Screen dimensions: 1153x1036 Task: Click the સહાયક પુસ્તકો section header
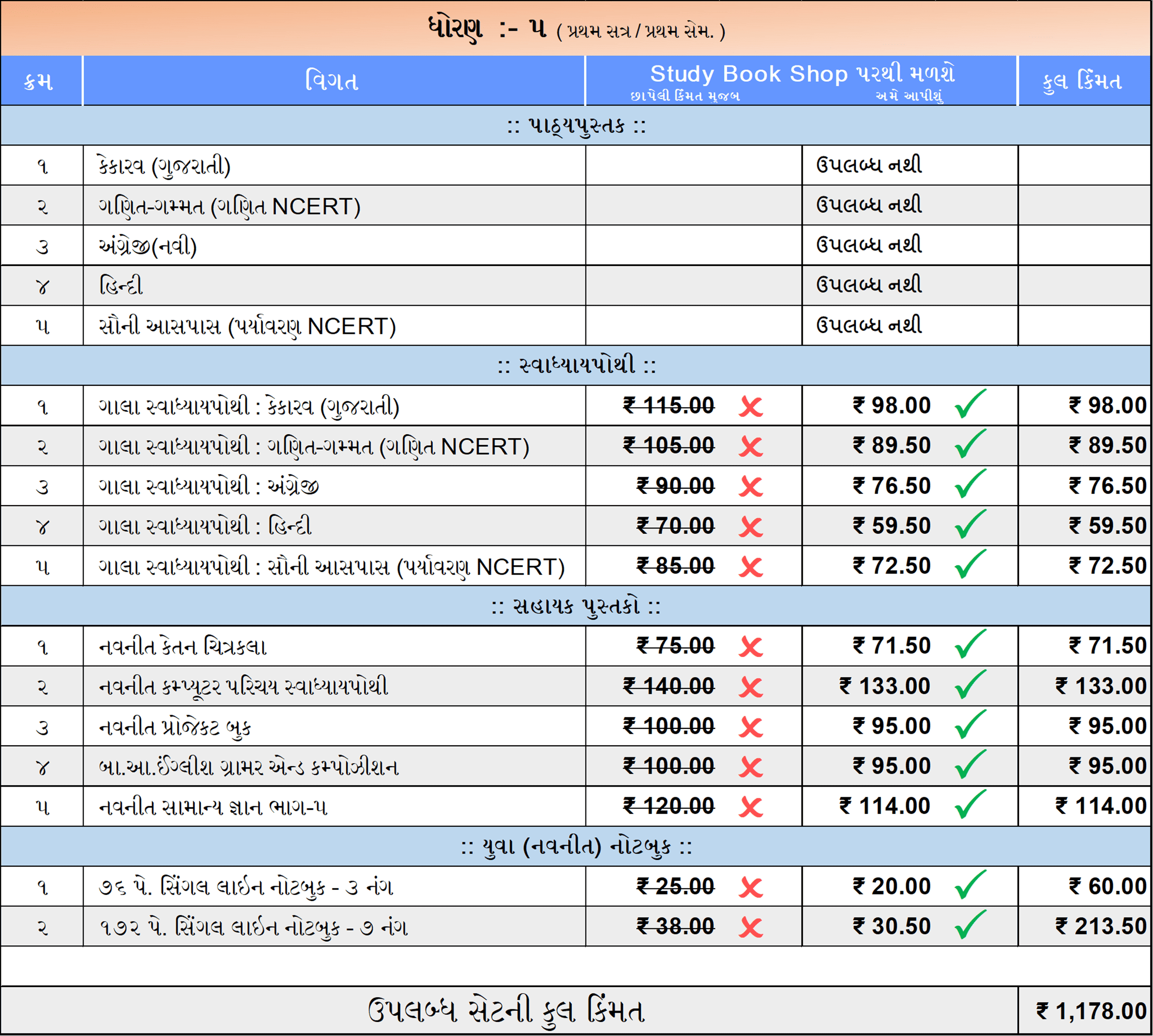click(x=576, y=606)
